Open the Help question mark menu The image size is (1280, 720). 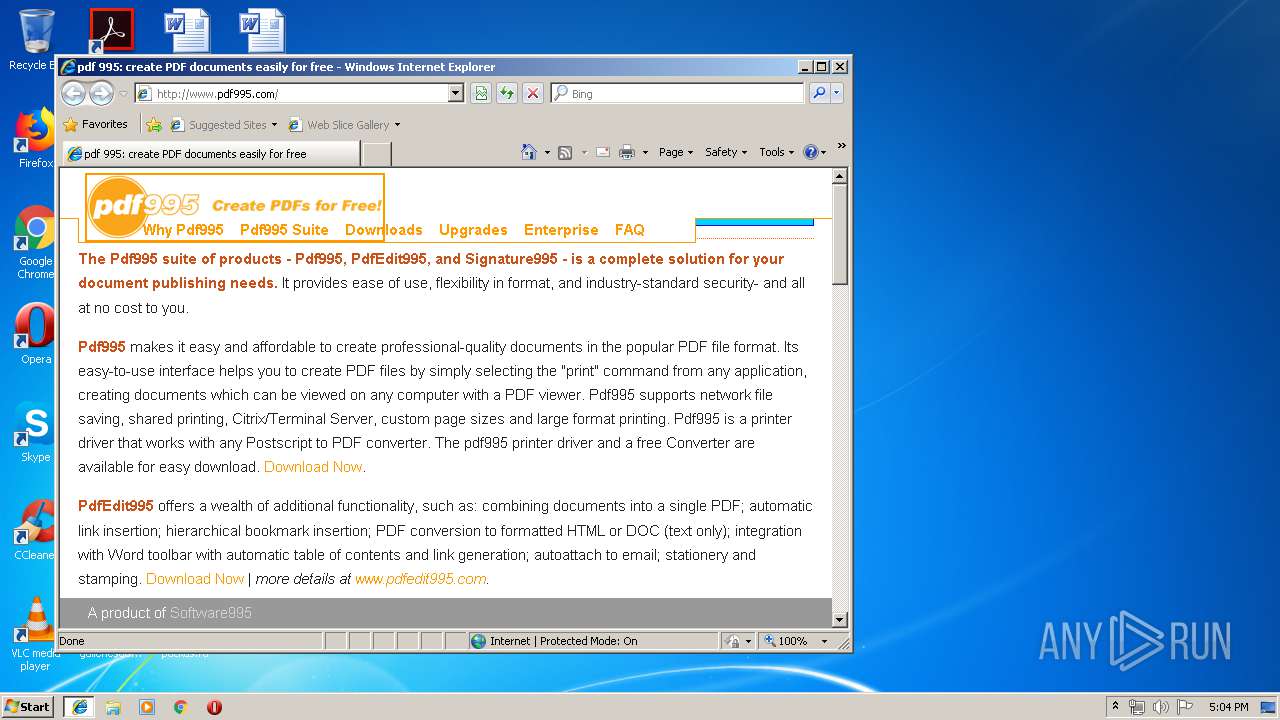coord(815,152)
